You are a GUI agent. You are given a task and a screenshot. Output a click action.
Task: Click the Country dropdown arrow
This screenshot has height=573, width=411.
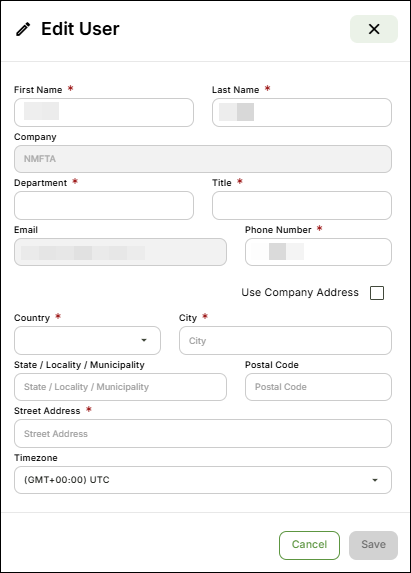point(144,340)
